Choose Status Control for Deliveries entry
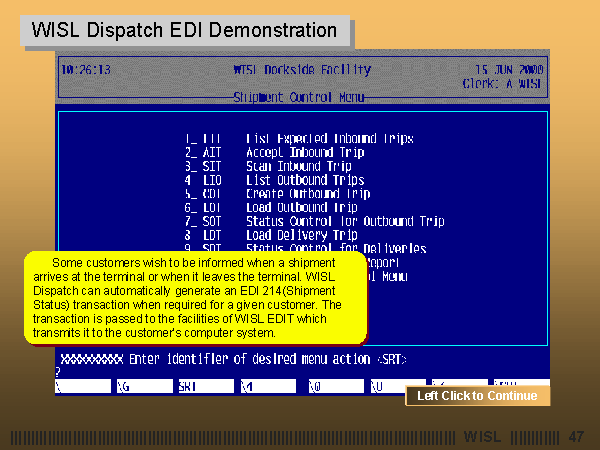This screenshot has height=450, width=600. point(335,248)
